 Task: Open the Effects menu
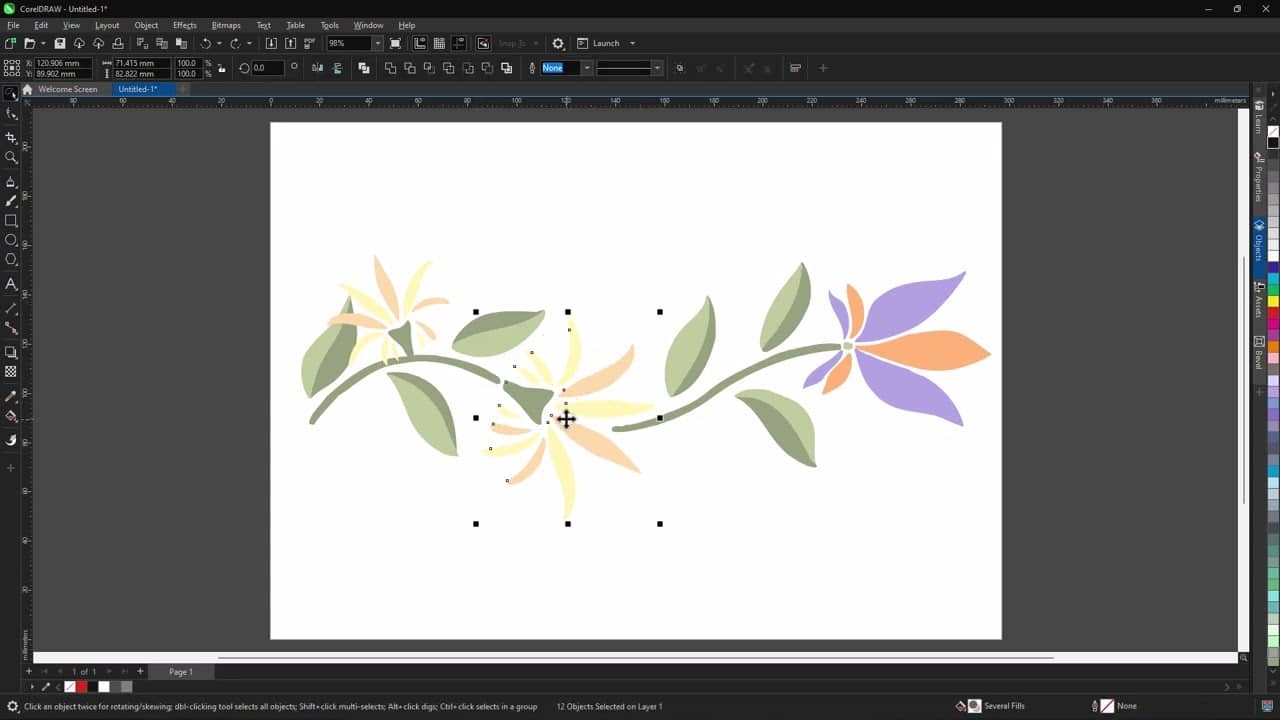click(x=185, y=25)
